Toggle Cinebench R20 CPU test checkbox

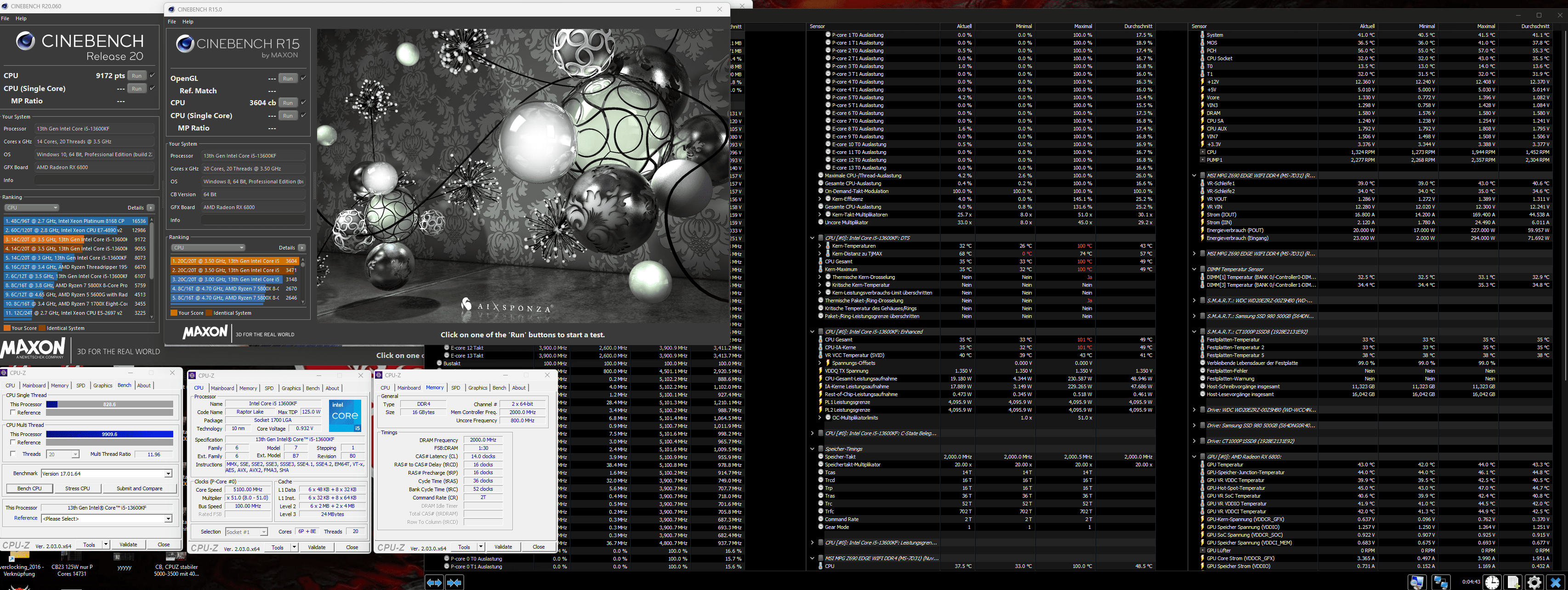(x=152, y=75)
